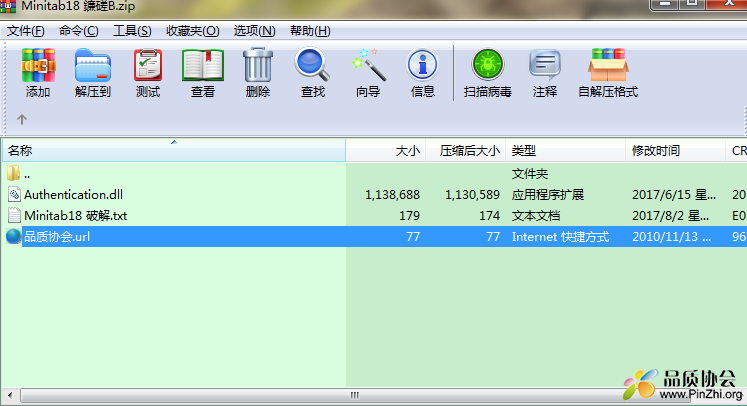Click the 信息 (Info) icon
Viewport: 747px width, 406px height.
[422, 64]
